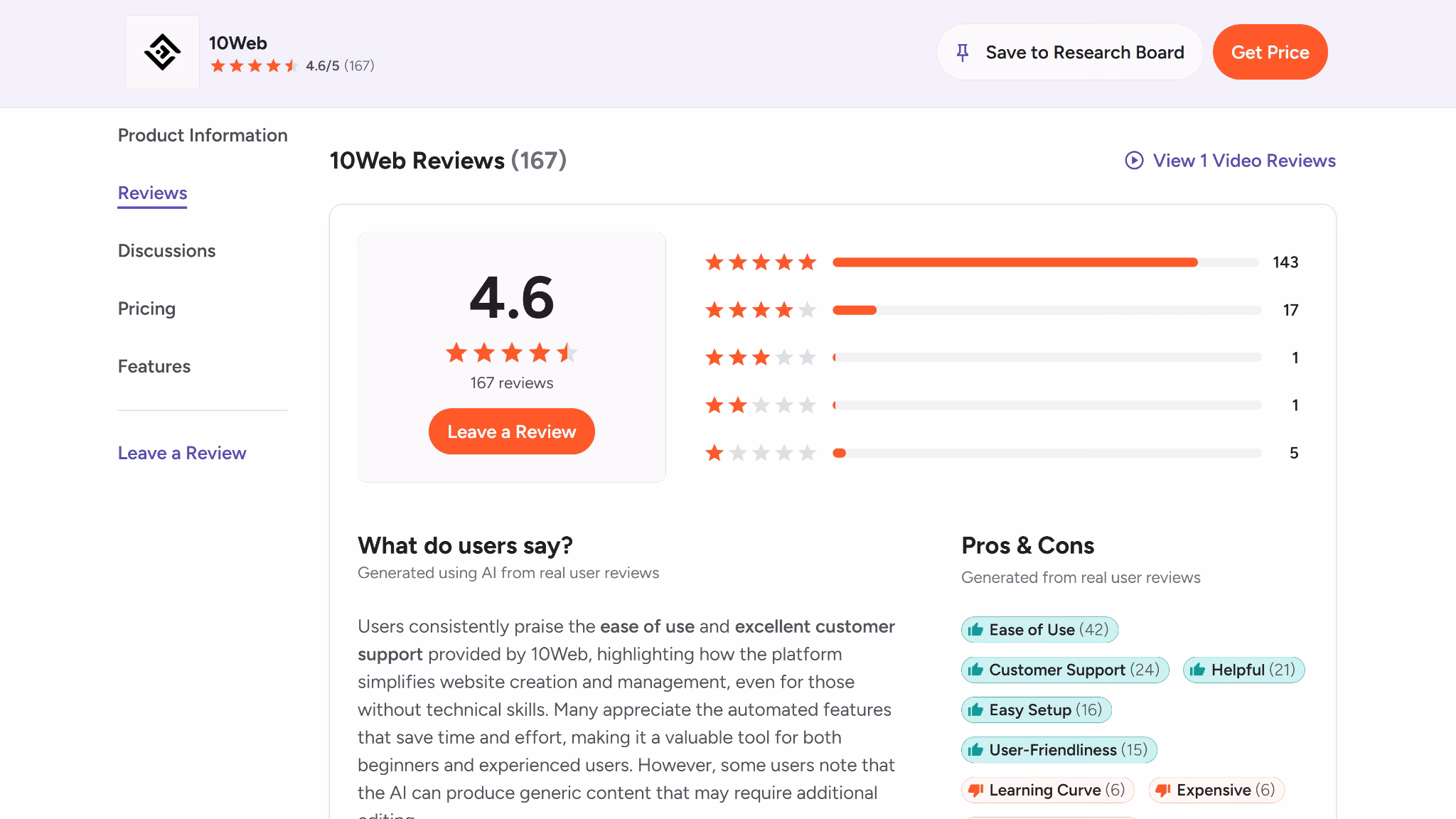Click the 5-star bar with 143 reviews
Screen dimensions: 1456x819
[1046, 262]
